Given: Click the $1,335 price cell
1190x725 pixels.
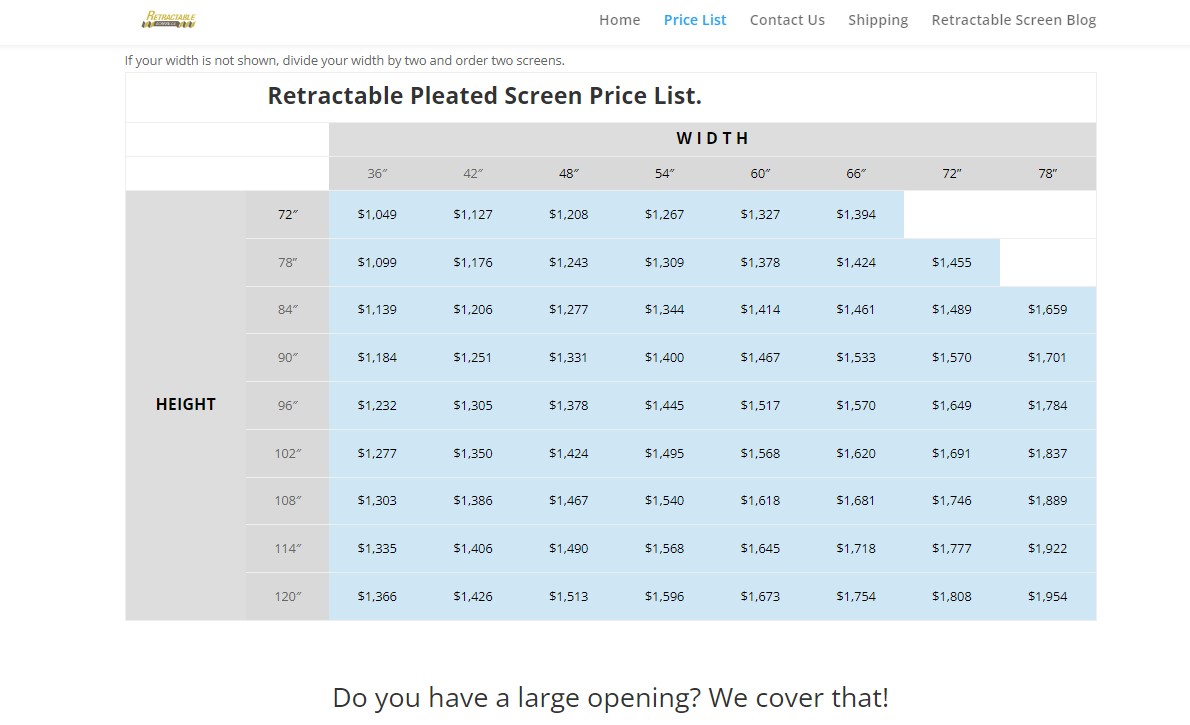Looking at the screenshot, I should [x=377, y=548].
